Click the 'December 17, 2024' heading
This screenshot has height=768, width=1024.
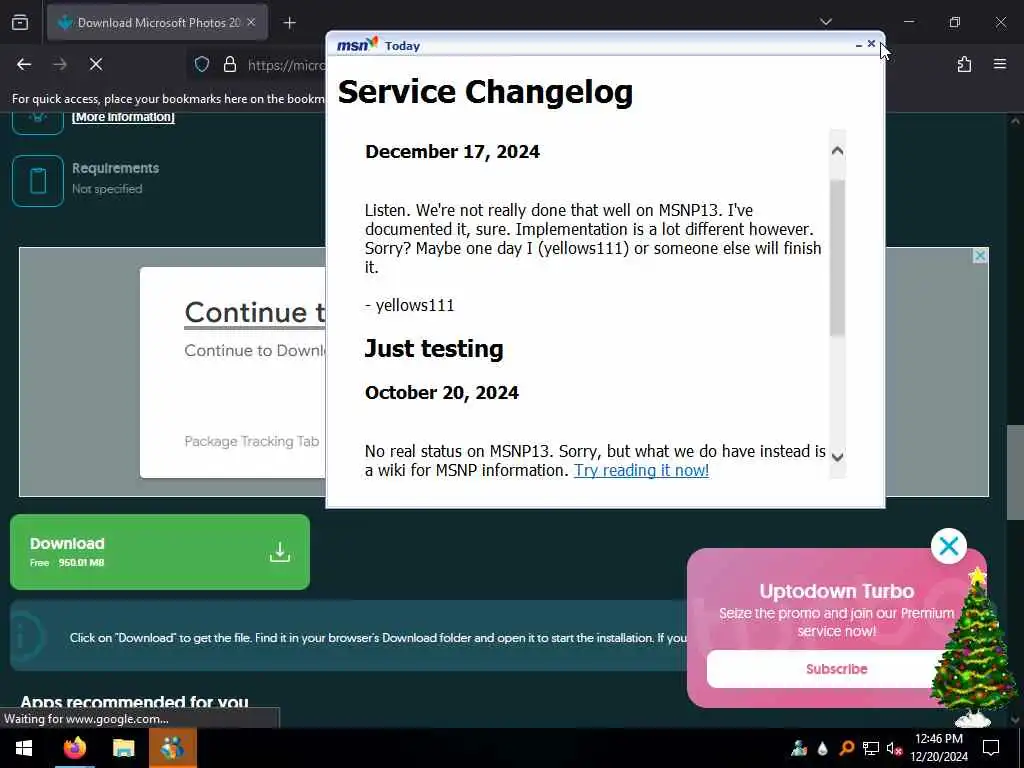click(x=452, y=152)
